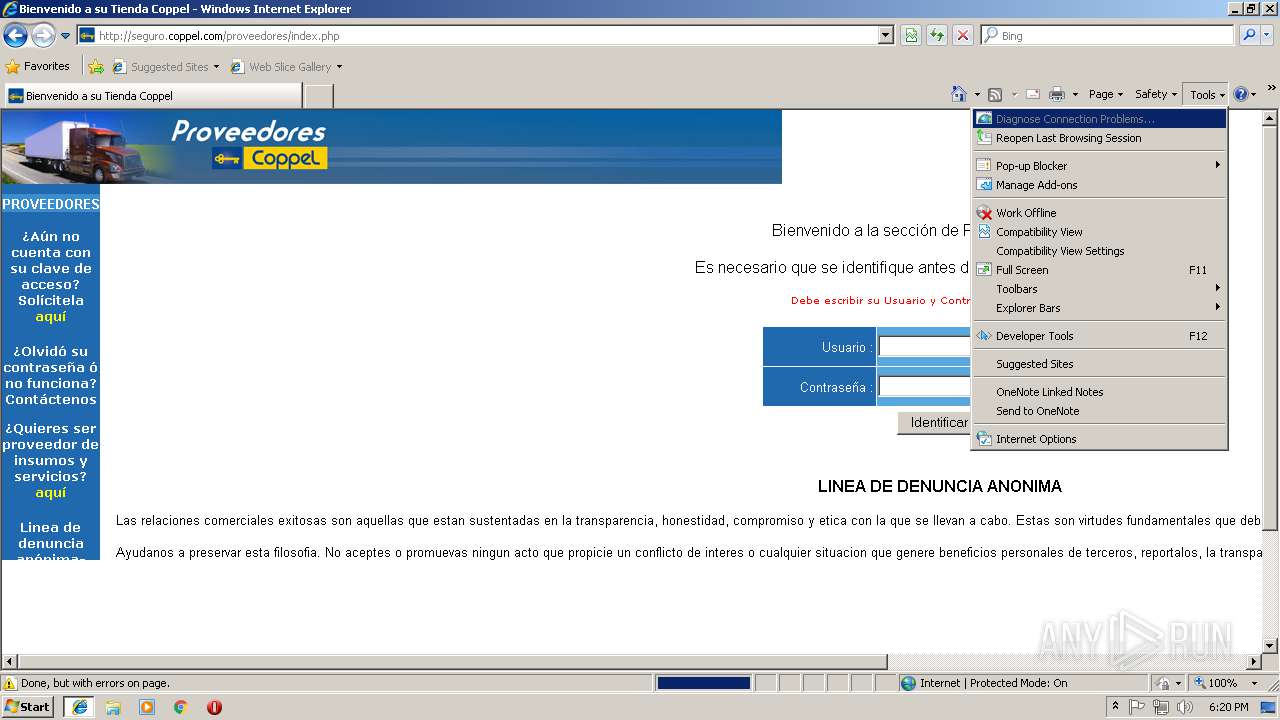The height and width of the screenshot is (720, 1280).
Task: Open the Windows Media Player taskbar icon
Action: (147, 707)
